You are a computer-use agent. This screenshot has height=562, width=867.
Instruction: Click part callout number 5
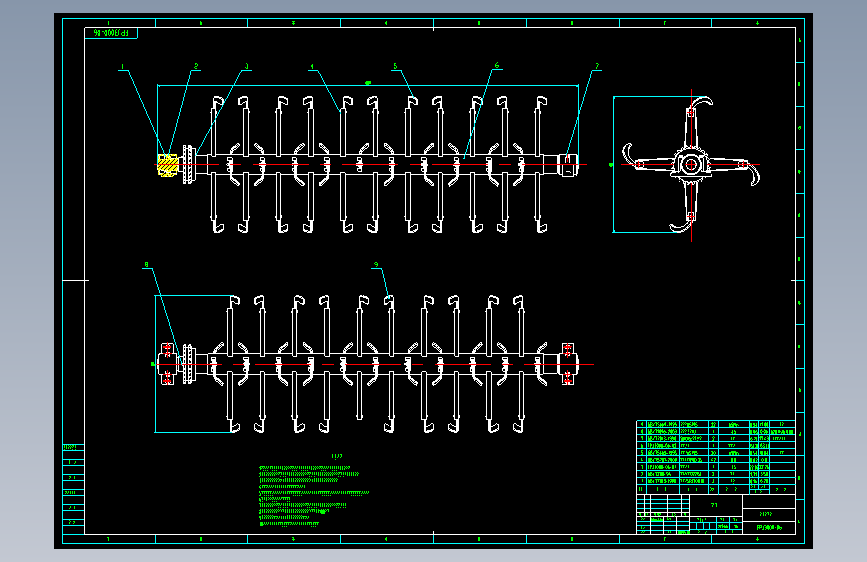pyautogui.click(x=395, y=66)
